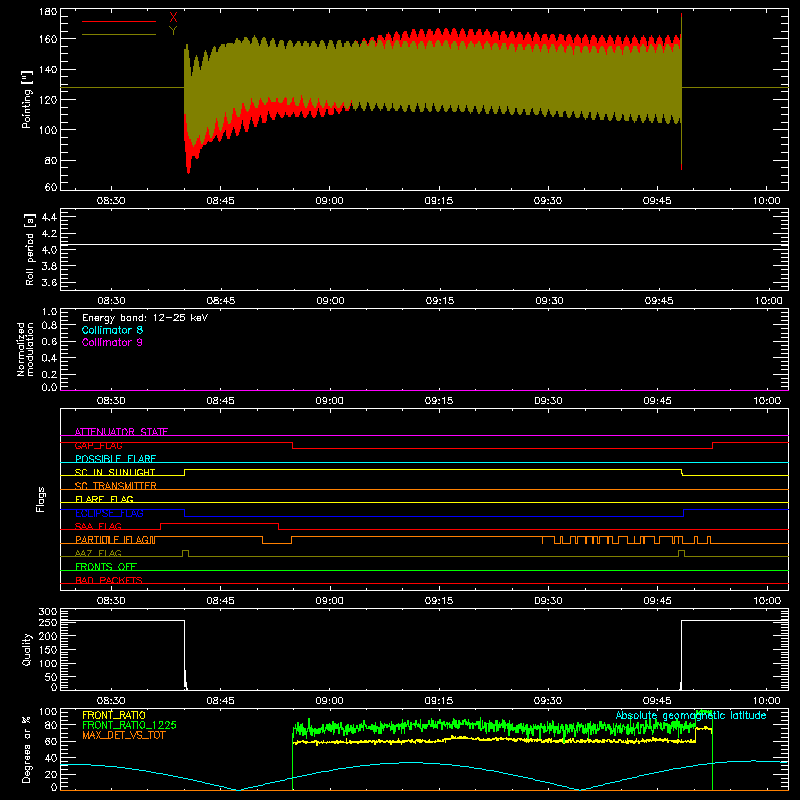
Task: Click the green FRONT_RATIO_1225 legend entry
Action: 129,725
